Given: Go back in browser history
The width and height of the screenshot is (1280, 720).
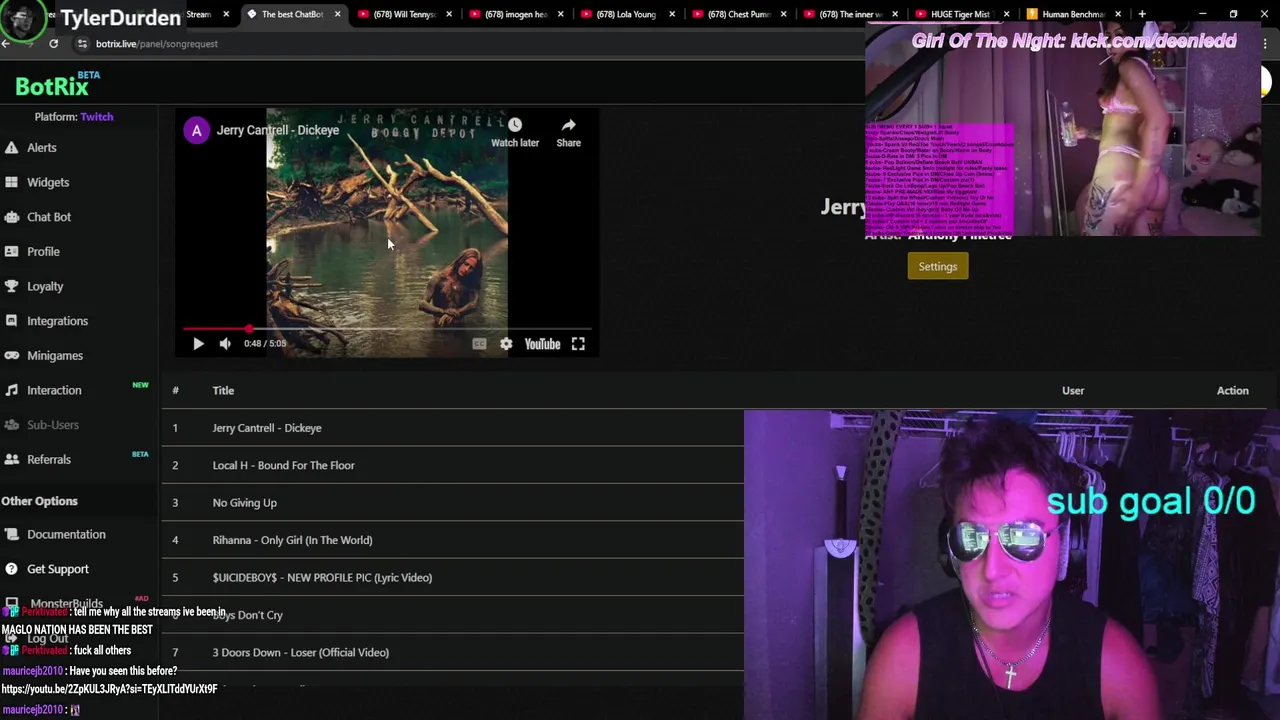Looking at the screenshot, I should pyautogui.click(x=5, y=44).
